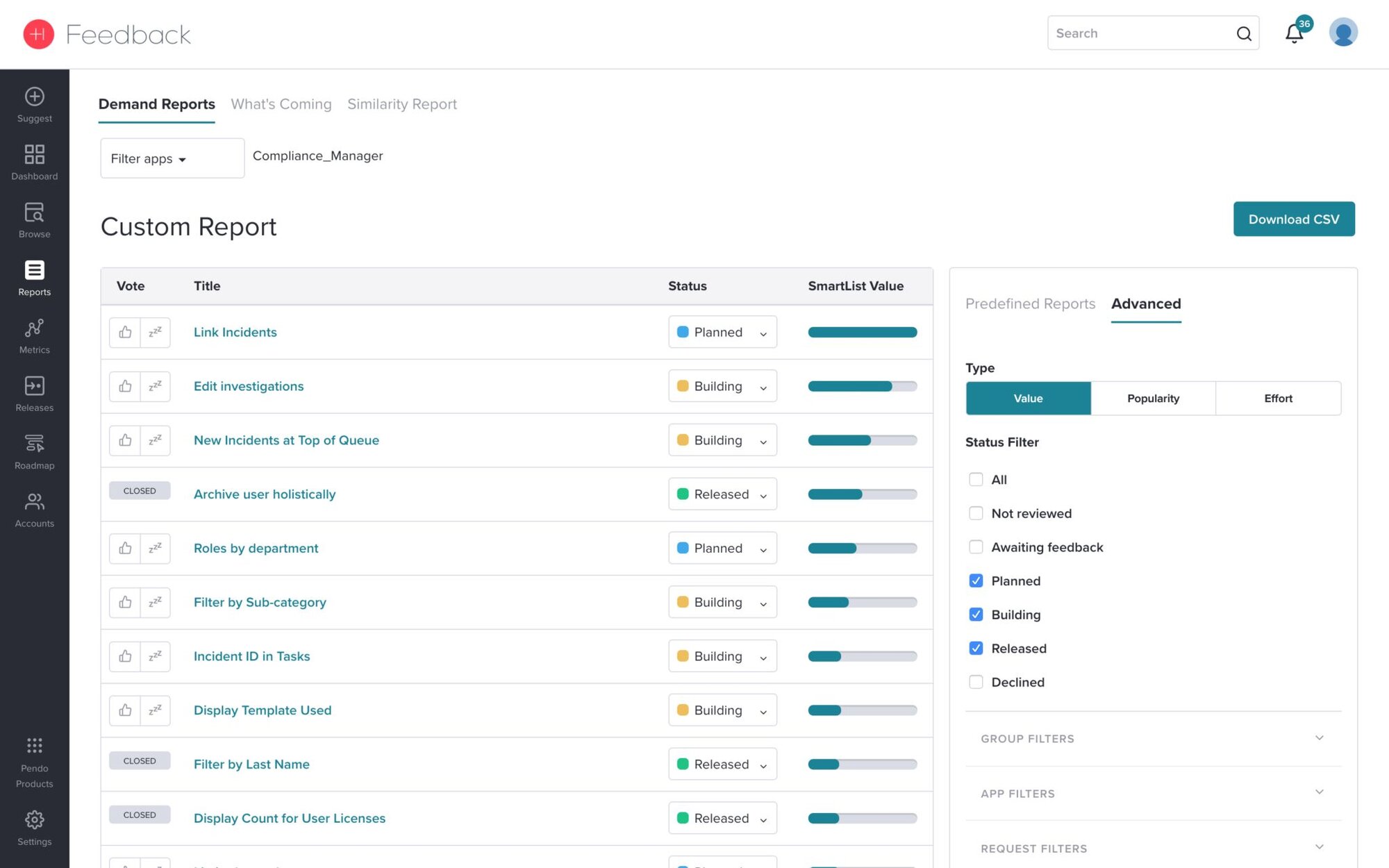Upvote New Incidents at Top of Queue

[x=125, y=440]
